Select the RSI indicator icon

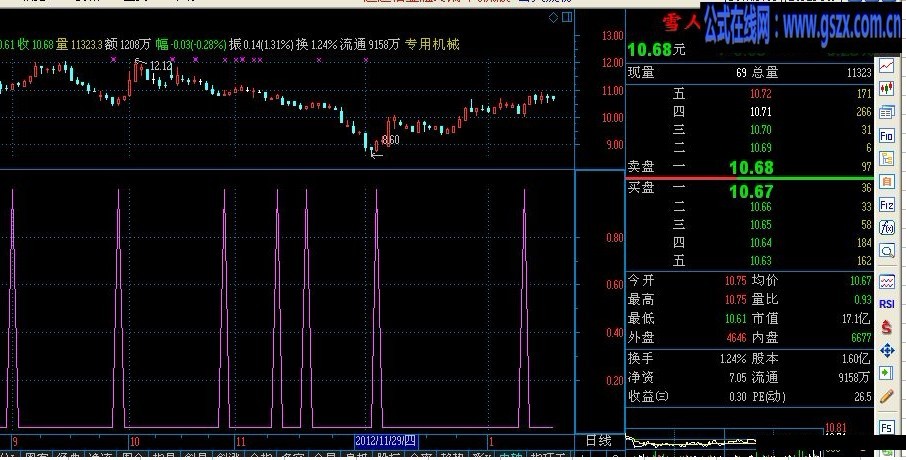(x=886, y=304)
